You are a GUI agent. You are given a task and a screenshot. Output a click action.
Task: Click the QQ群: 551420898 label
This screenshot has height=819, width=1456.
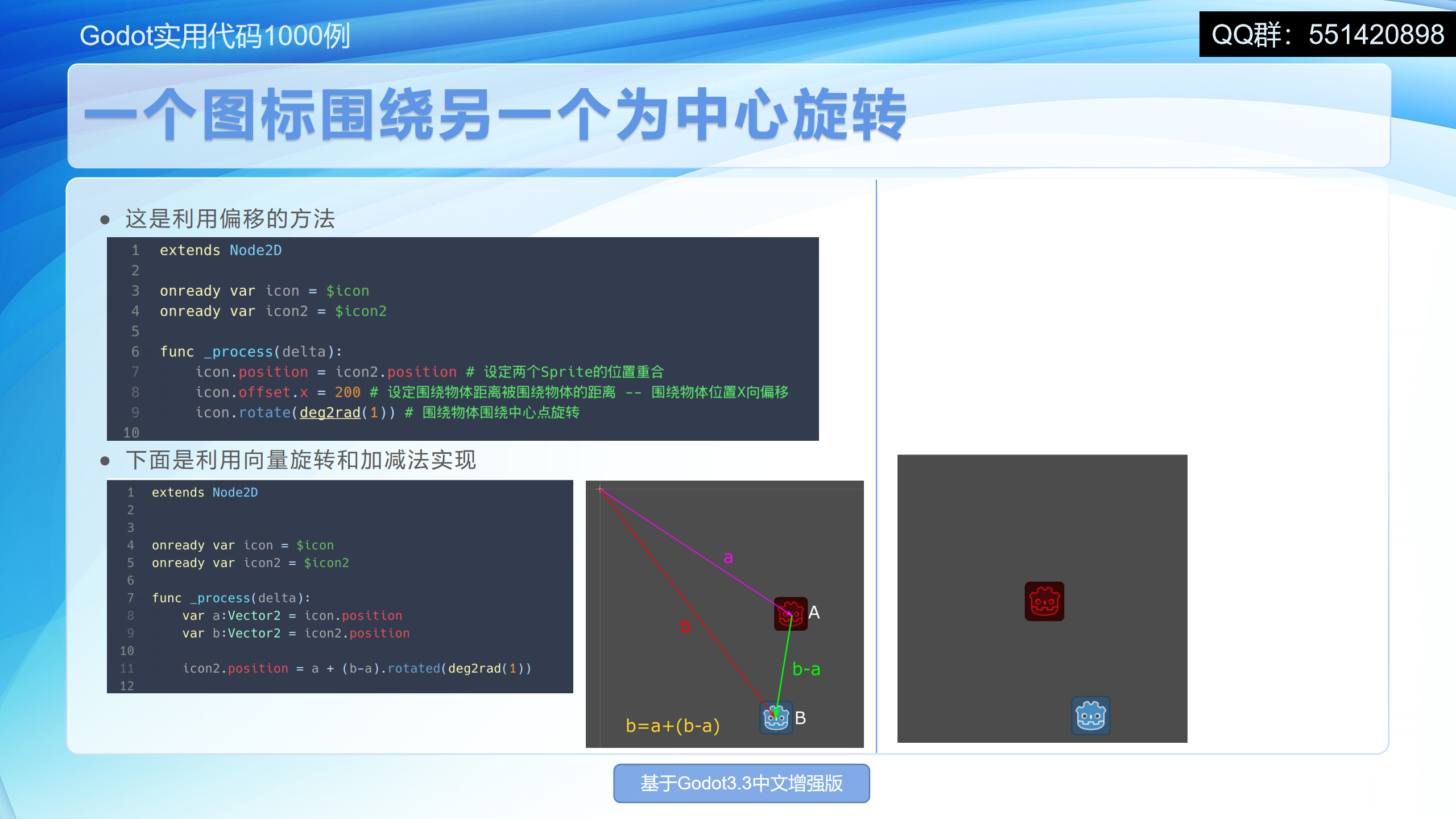click(x=1327, y=34)
